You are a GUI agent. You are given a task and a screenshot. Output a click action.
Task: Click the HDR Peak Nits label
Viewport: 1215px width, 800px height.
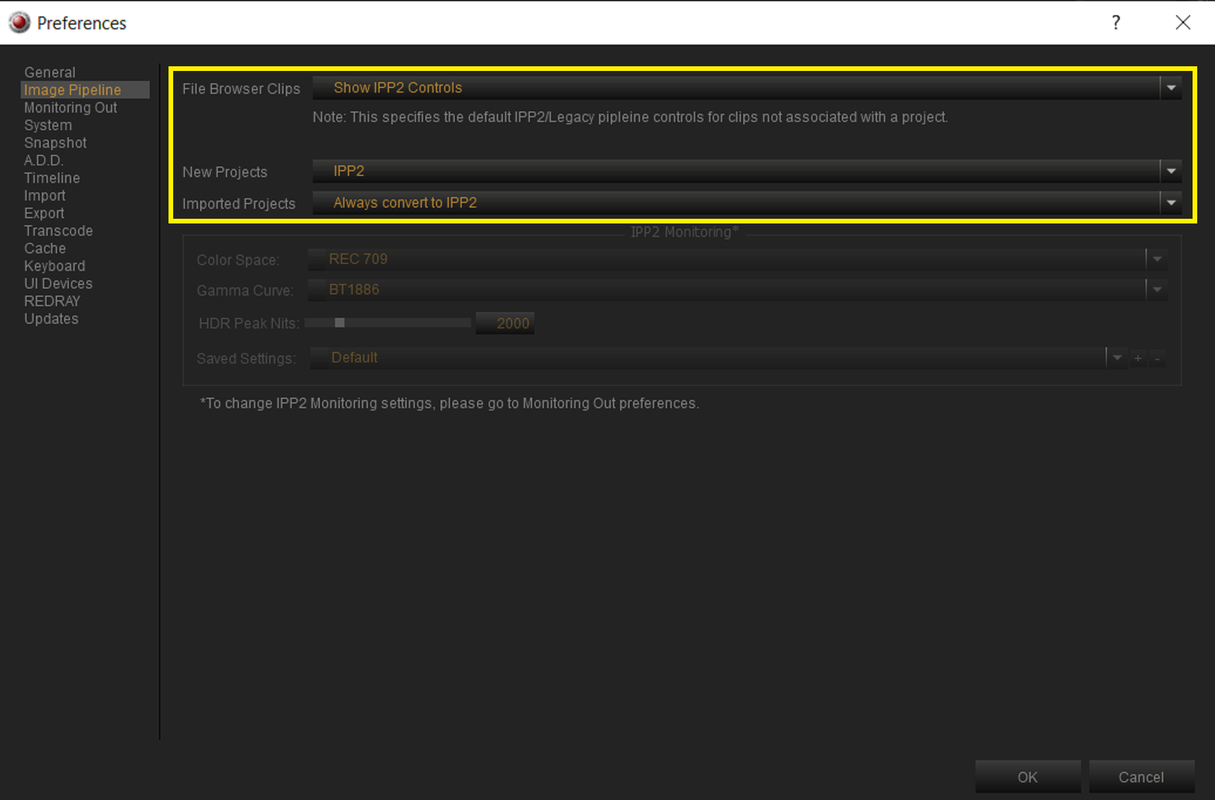[247, 323]
